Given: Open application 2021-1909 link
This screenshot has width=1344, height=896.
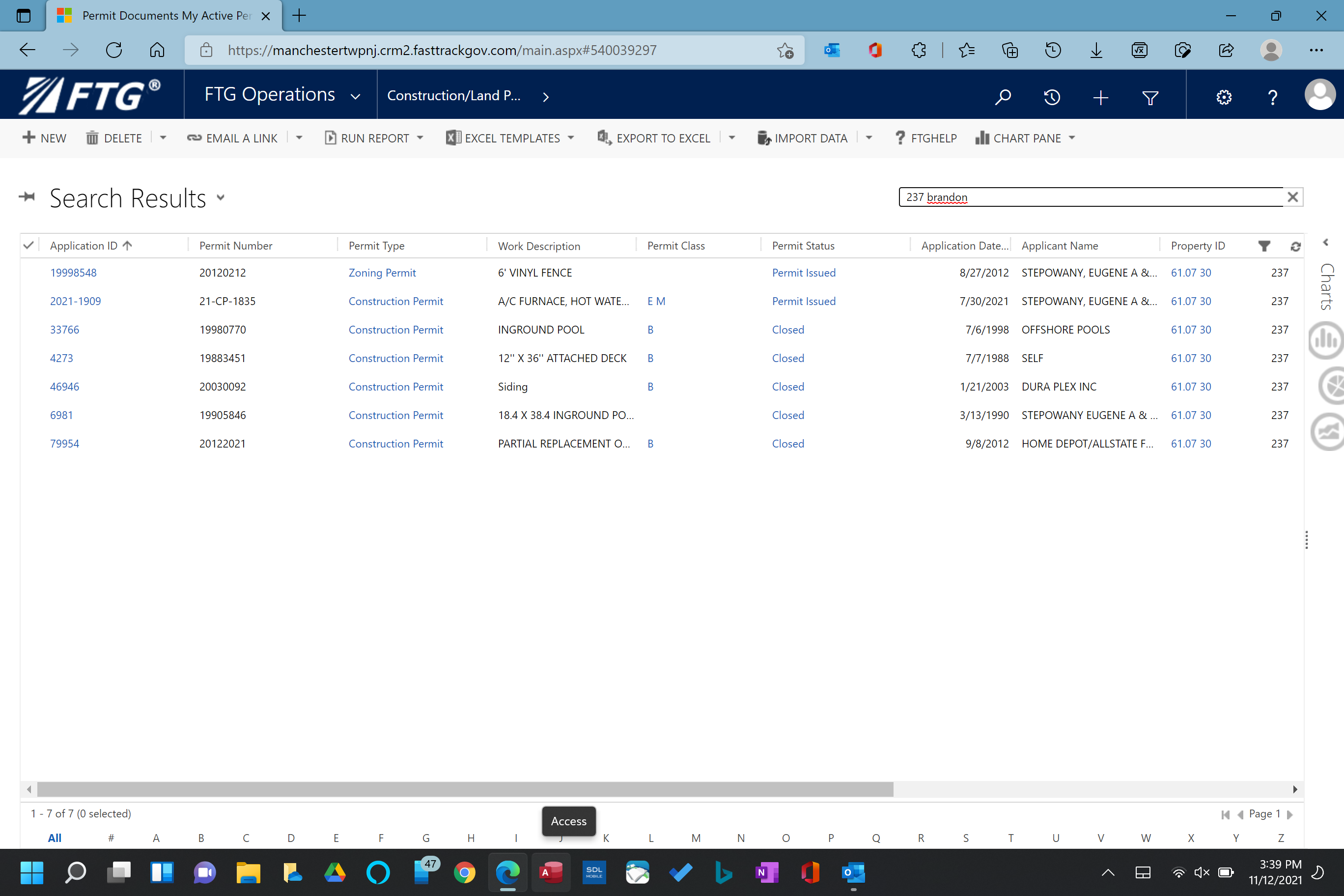Looking at the screenshot, I should [x=76, y=301].
